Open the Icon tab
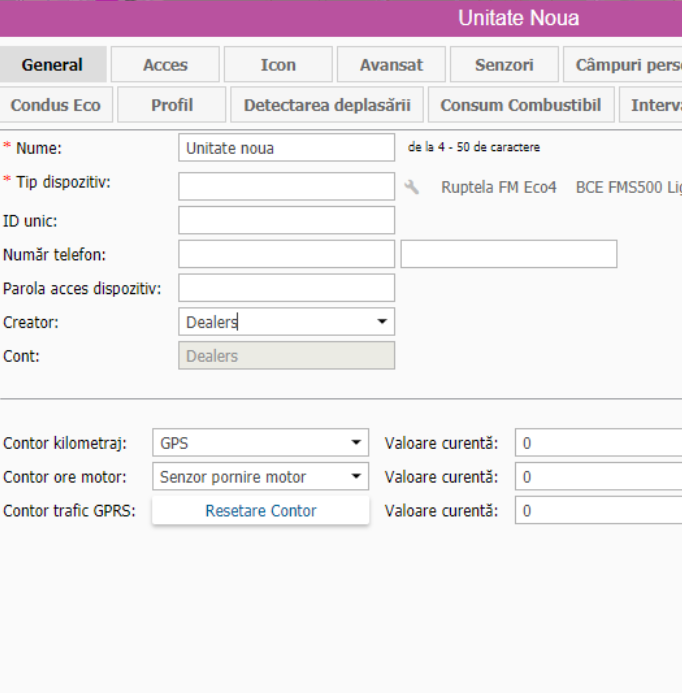The width and height of the screenshot is (682, 693). (x=278, y=65)
